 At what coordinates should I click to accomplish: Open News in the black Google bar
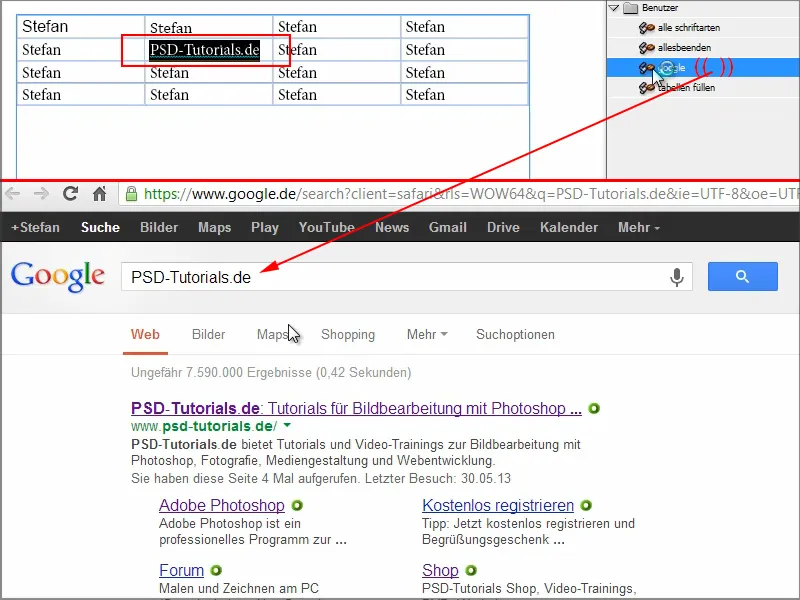click(392, 227)
